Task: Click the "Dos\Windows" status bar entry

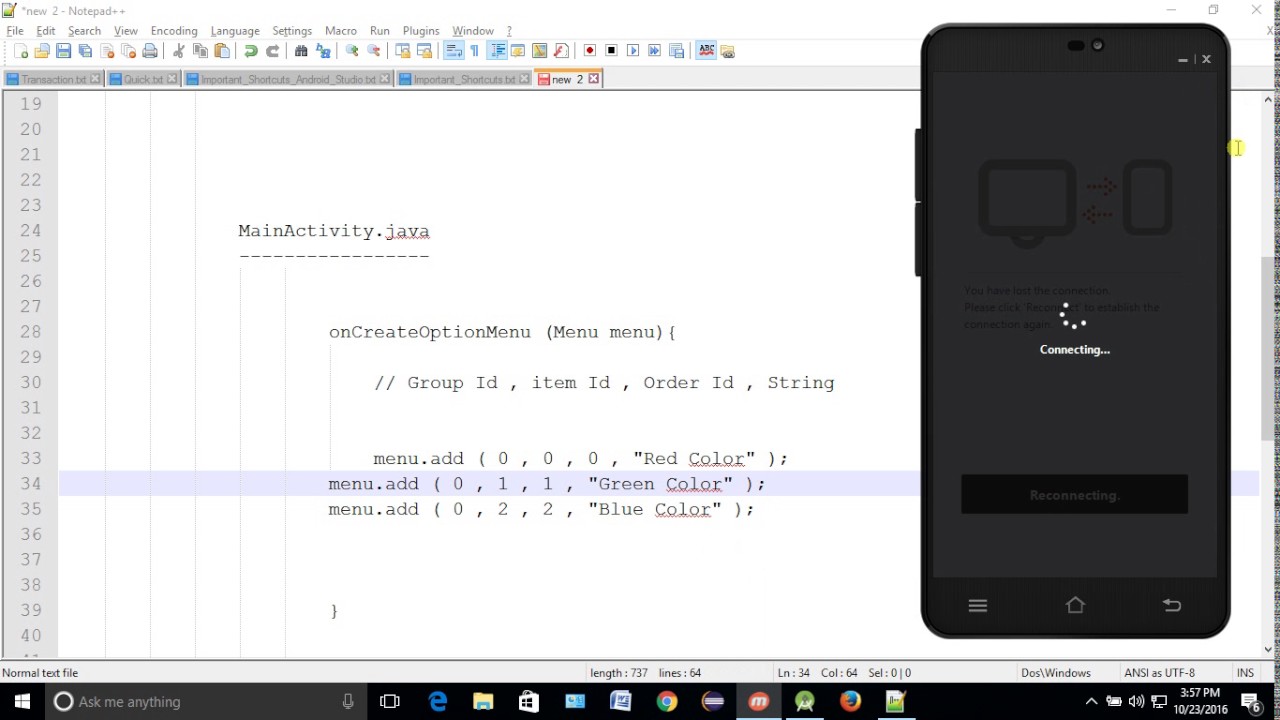Action: [x=1056, y=673]
